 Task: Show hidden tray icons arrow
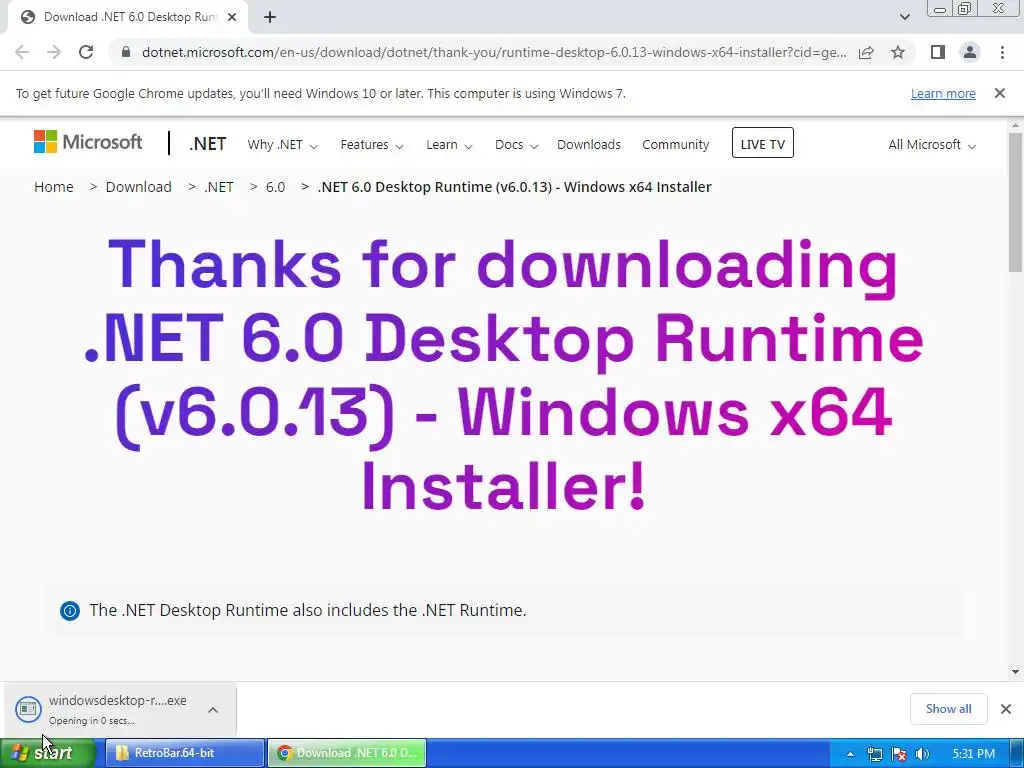pos(850,754)
